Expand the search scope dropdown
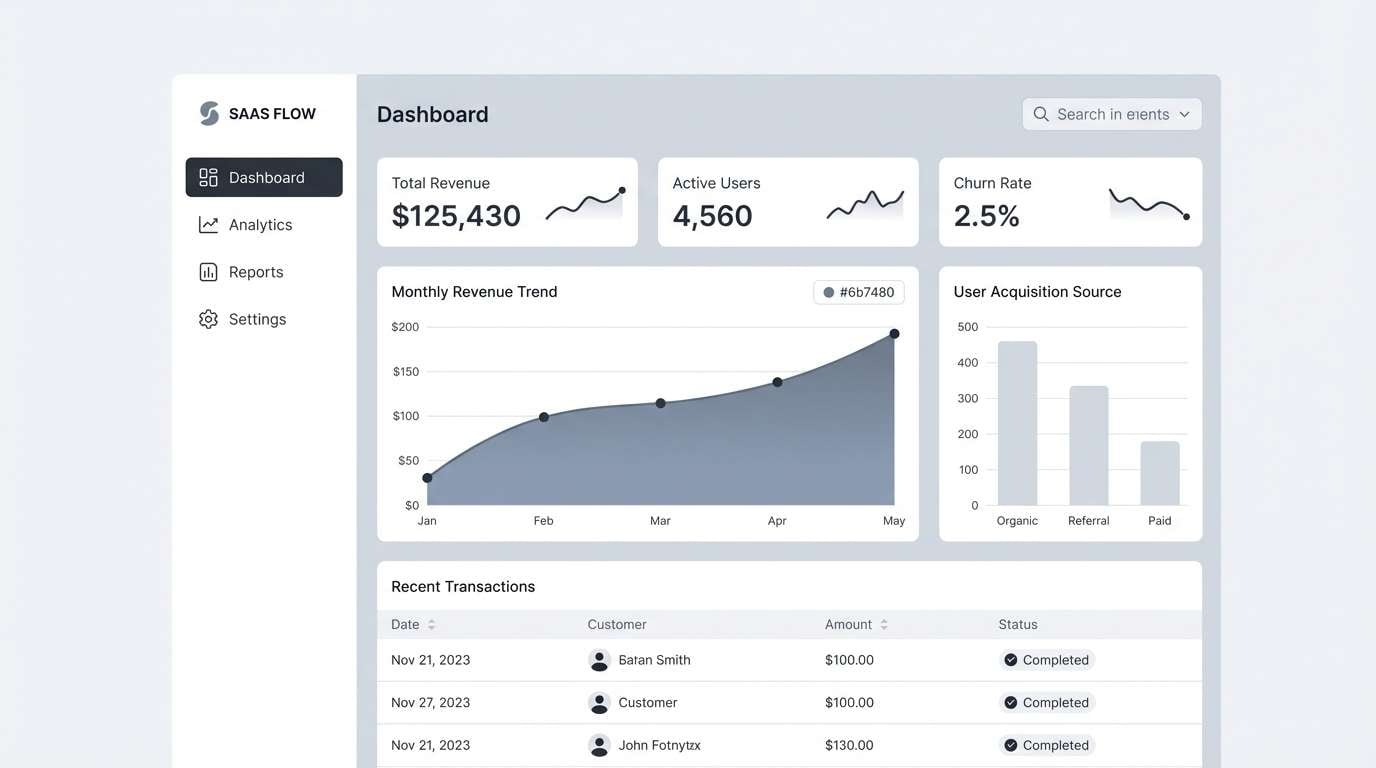 [x=1186, y=114]
